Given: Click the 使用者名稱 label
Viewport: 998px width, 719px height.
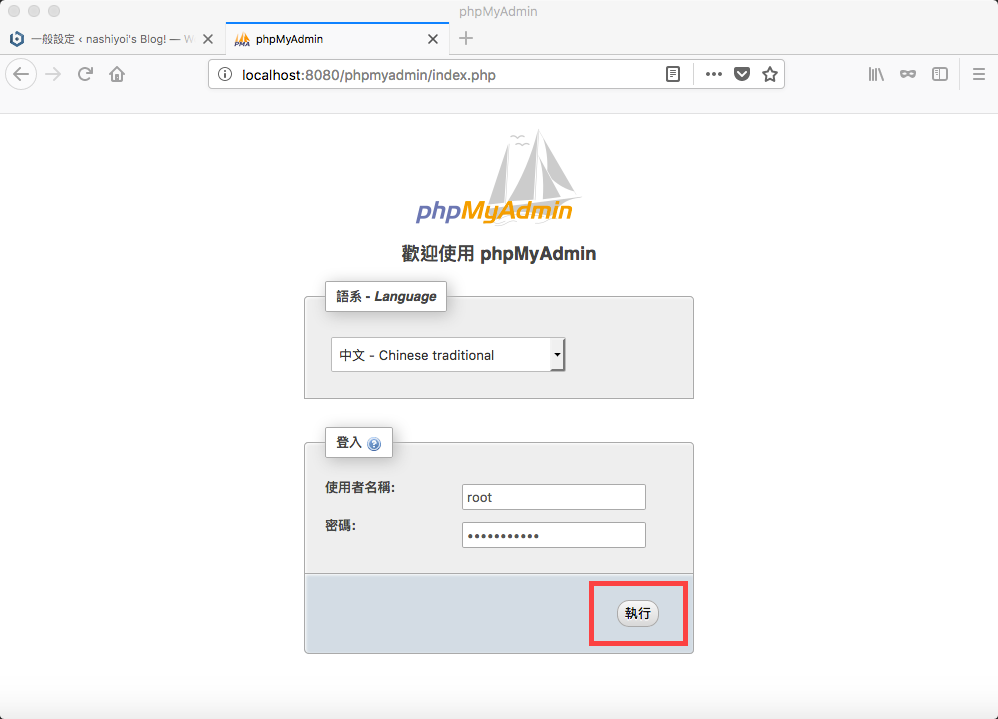Looking at the screenshot, I should [x=360, y=487].
